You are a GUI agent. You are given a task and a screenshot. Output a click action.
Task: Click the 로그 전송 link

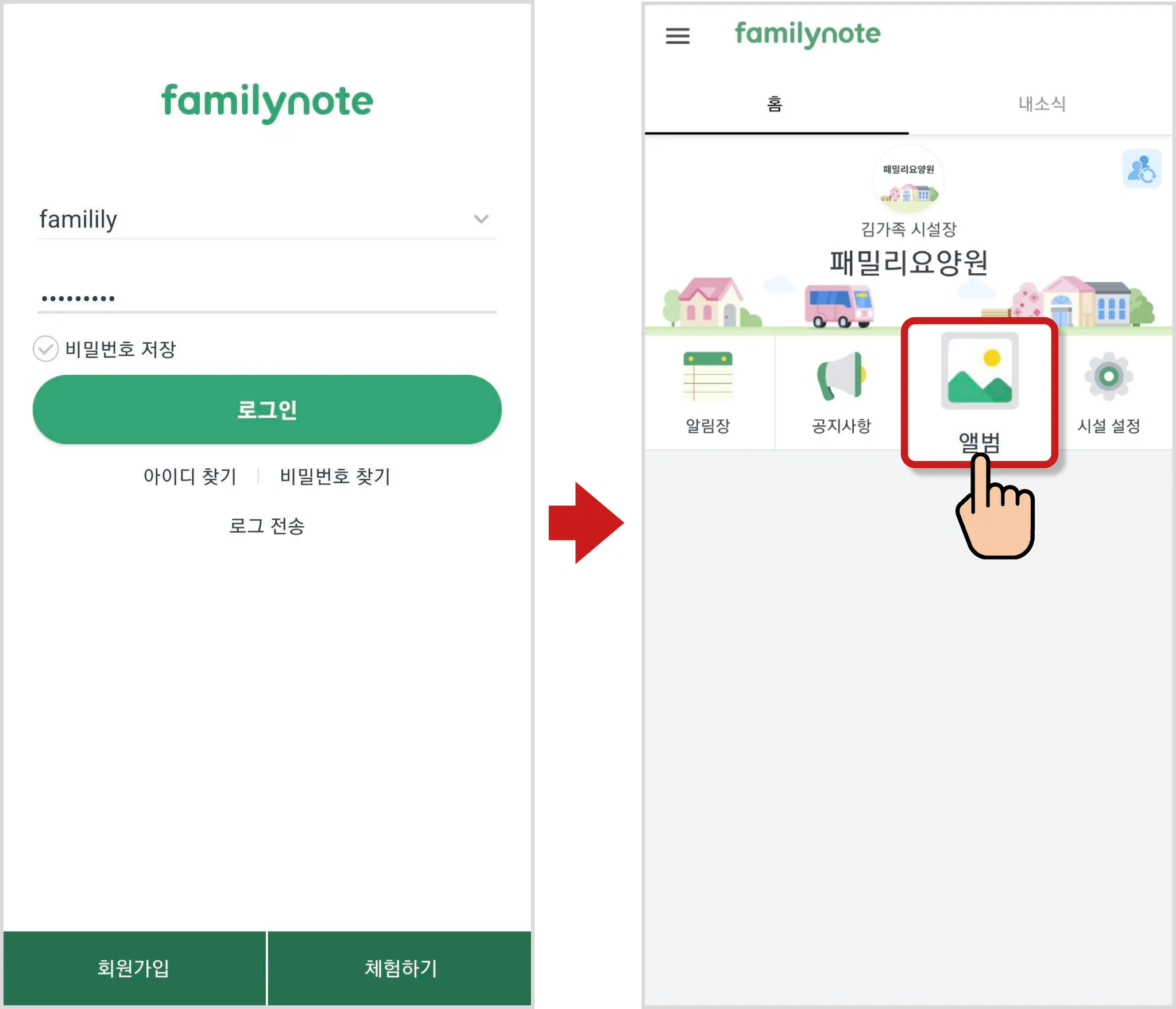(267, 525)
